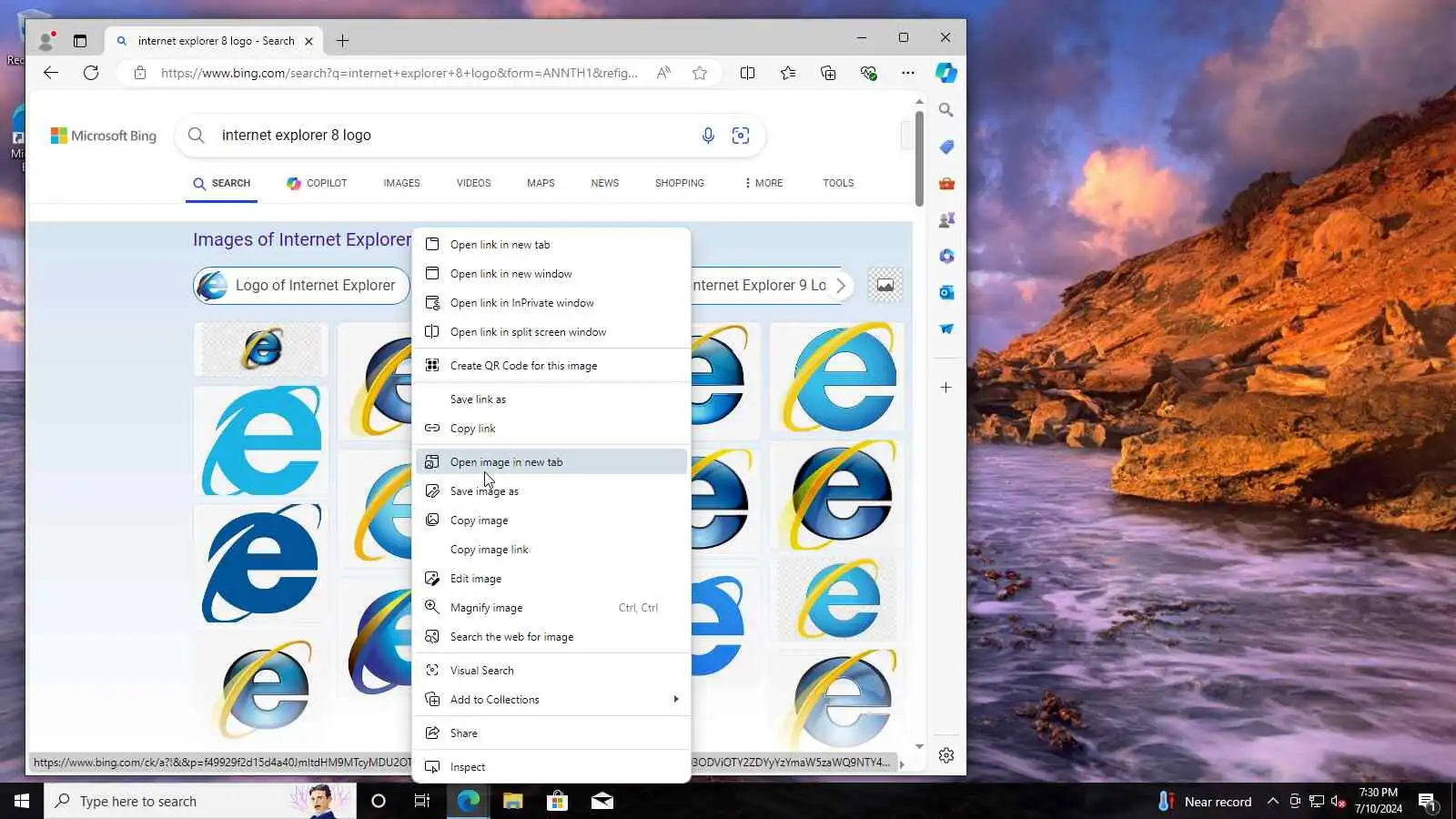Click the Logo of Internet Explorer chip

pyautogui.click(x=301, y=286)
